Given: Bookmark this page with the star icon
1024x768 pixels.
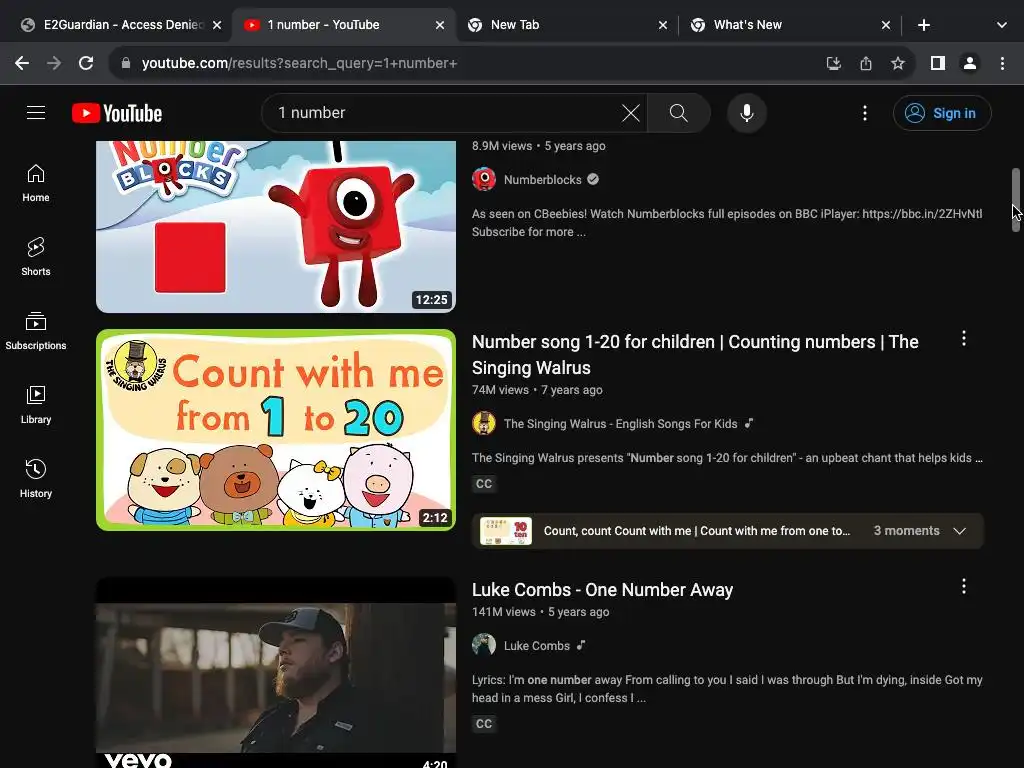Looking at the screenshot, I should tap(898, 63).
